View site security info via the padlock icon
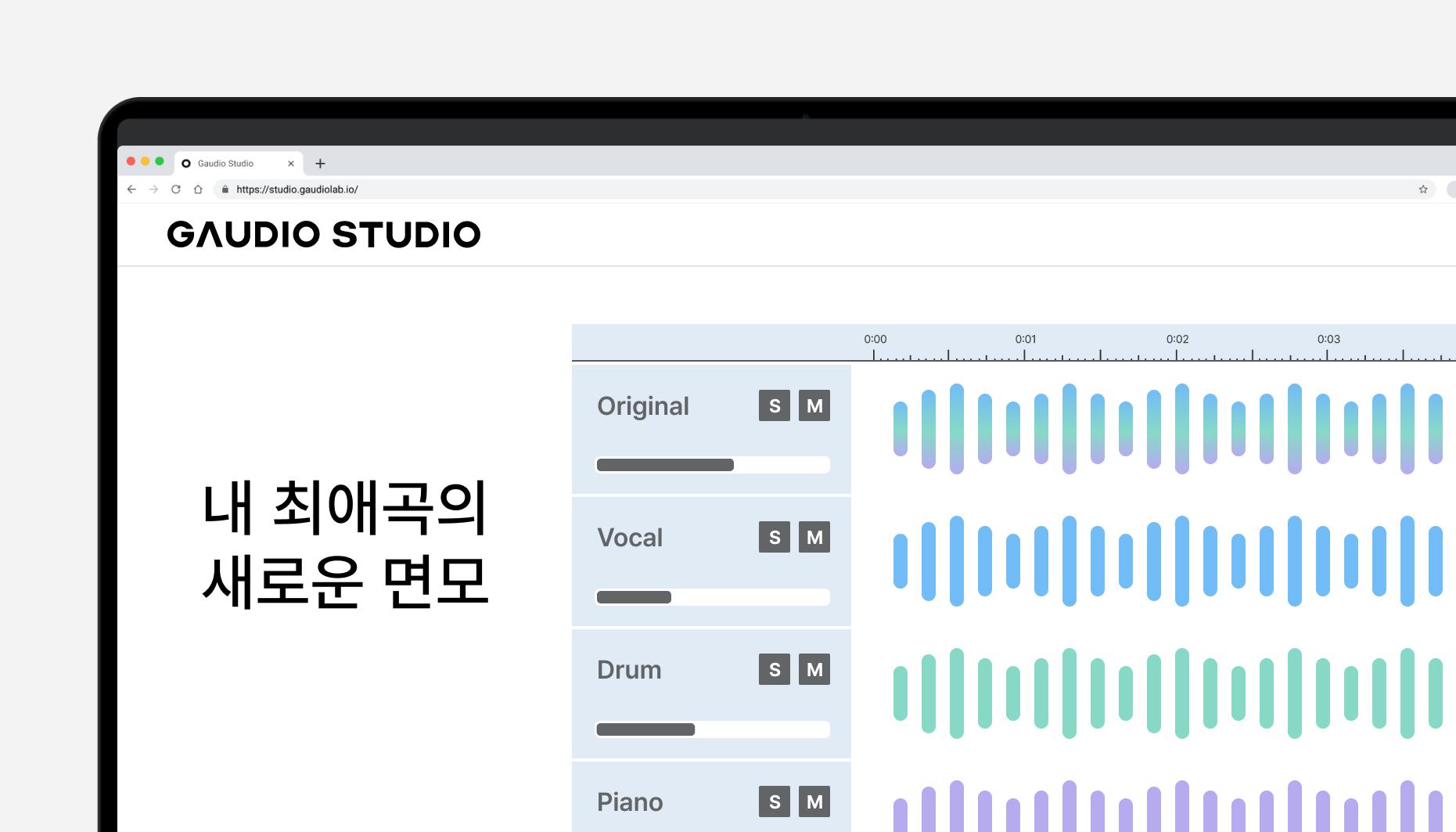1456x832 pixels. (224, 189)
